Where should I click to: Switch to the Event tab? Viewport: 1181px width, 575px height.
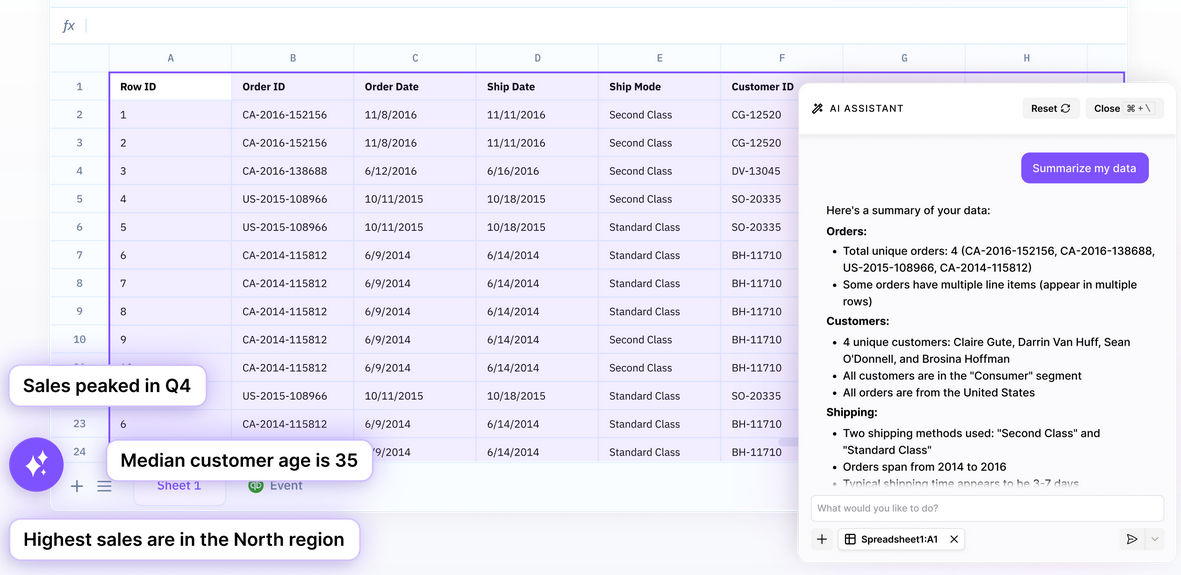point(276,486)
